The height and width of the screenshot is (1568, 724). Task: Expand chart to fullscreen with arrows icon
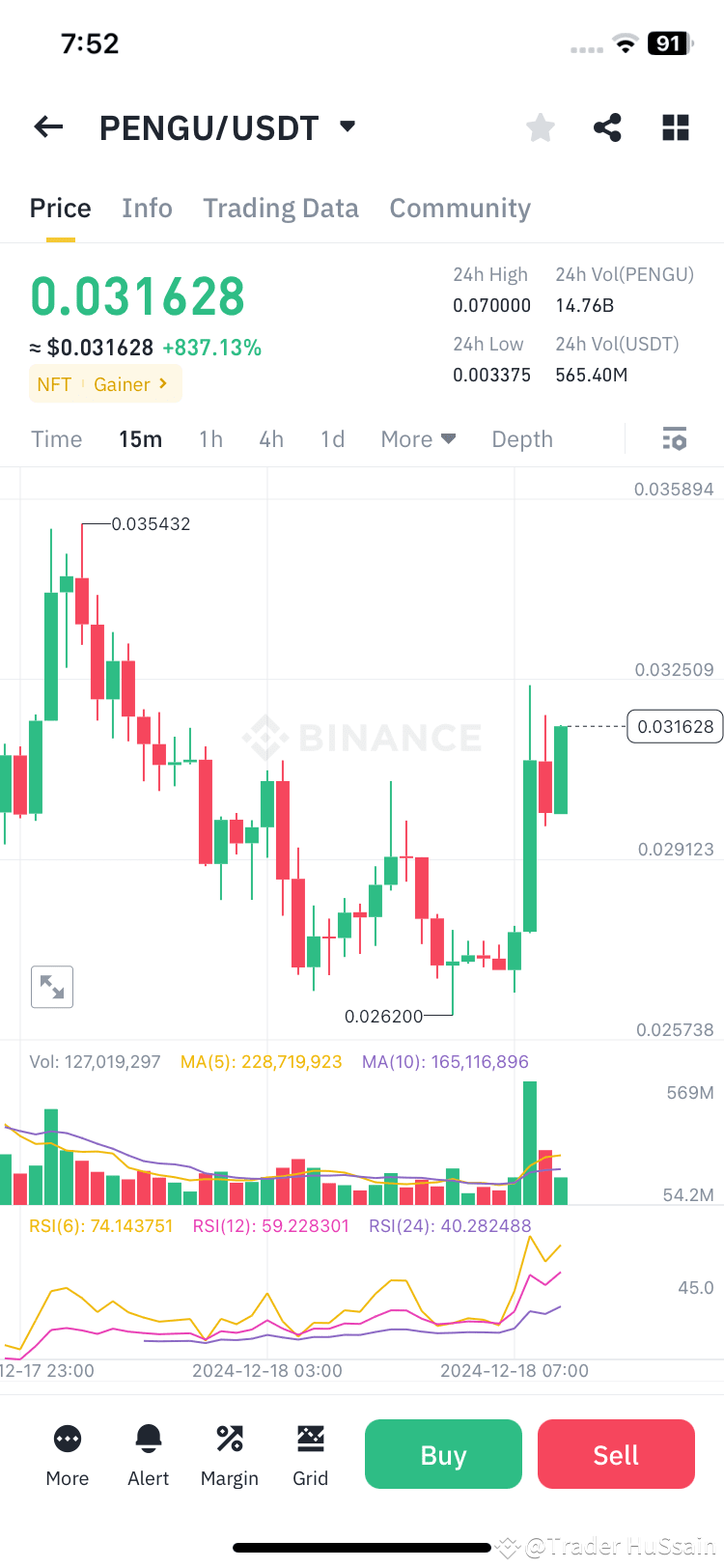[52, 987]
